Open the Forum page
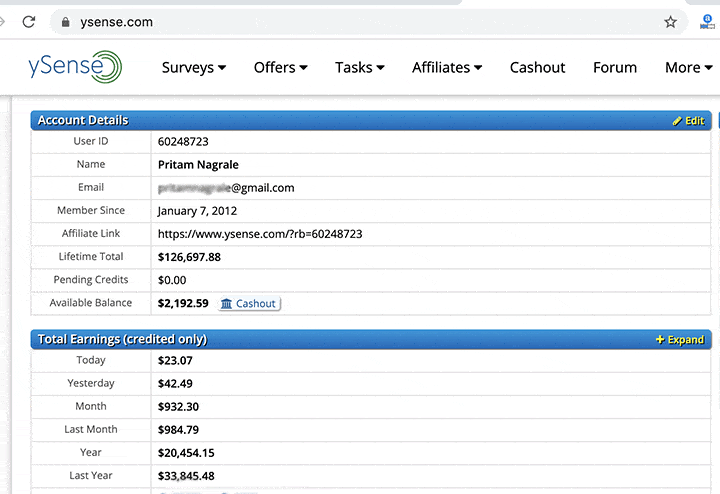This screenshot has width=720, height=494. (615, 67)
